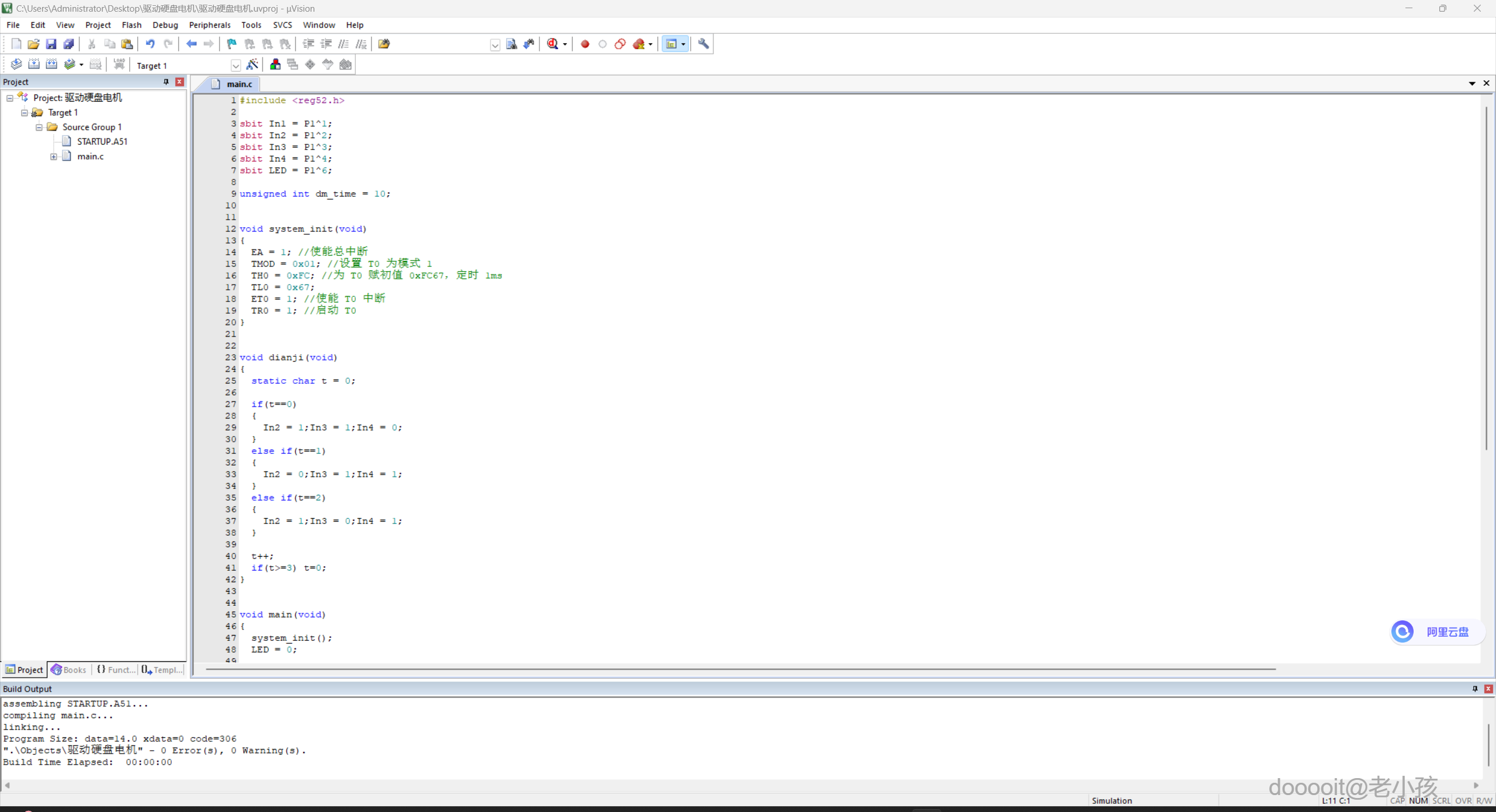
Task: Toggle breakpoint with the red dot icon
Action: (585, 44)
